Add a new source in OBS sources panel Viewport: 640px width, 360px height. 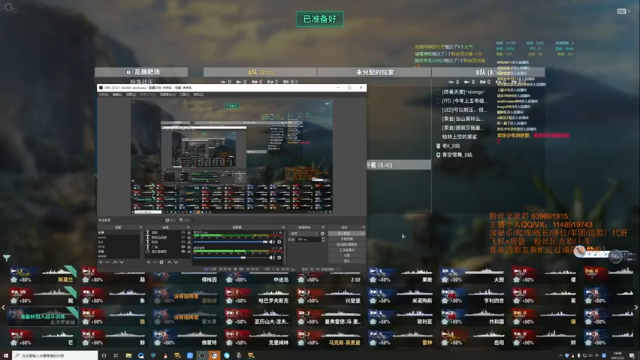(x=148, y=262)
